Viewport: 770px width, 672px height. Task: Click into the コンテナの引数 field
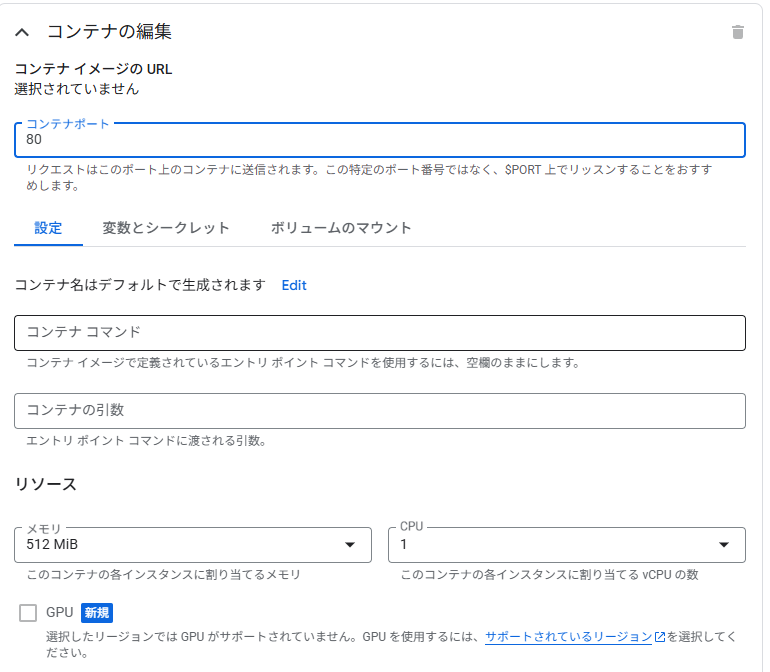coord(380,411)
